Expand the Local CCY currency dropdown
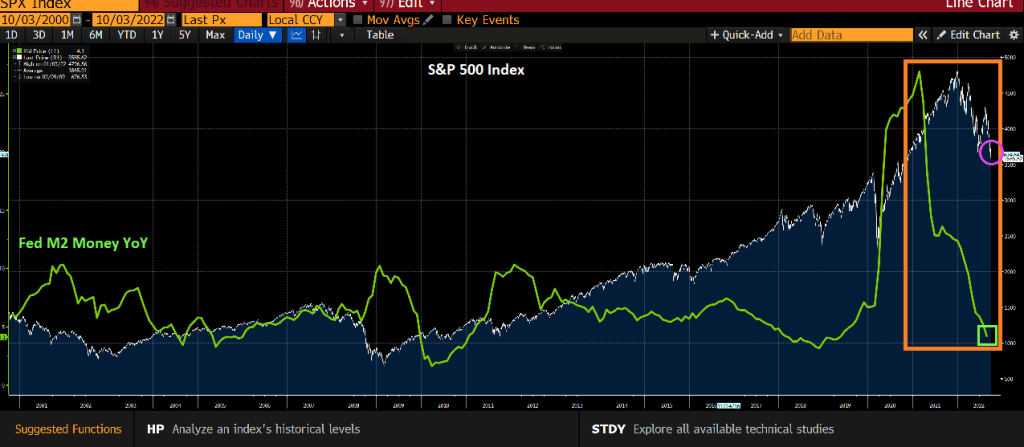Viewport: 1024px width, 447px height. click(x=341, y=19)
